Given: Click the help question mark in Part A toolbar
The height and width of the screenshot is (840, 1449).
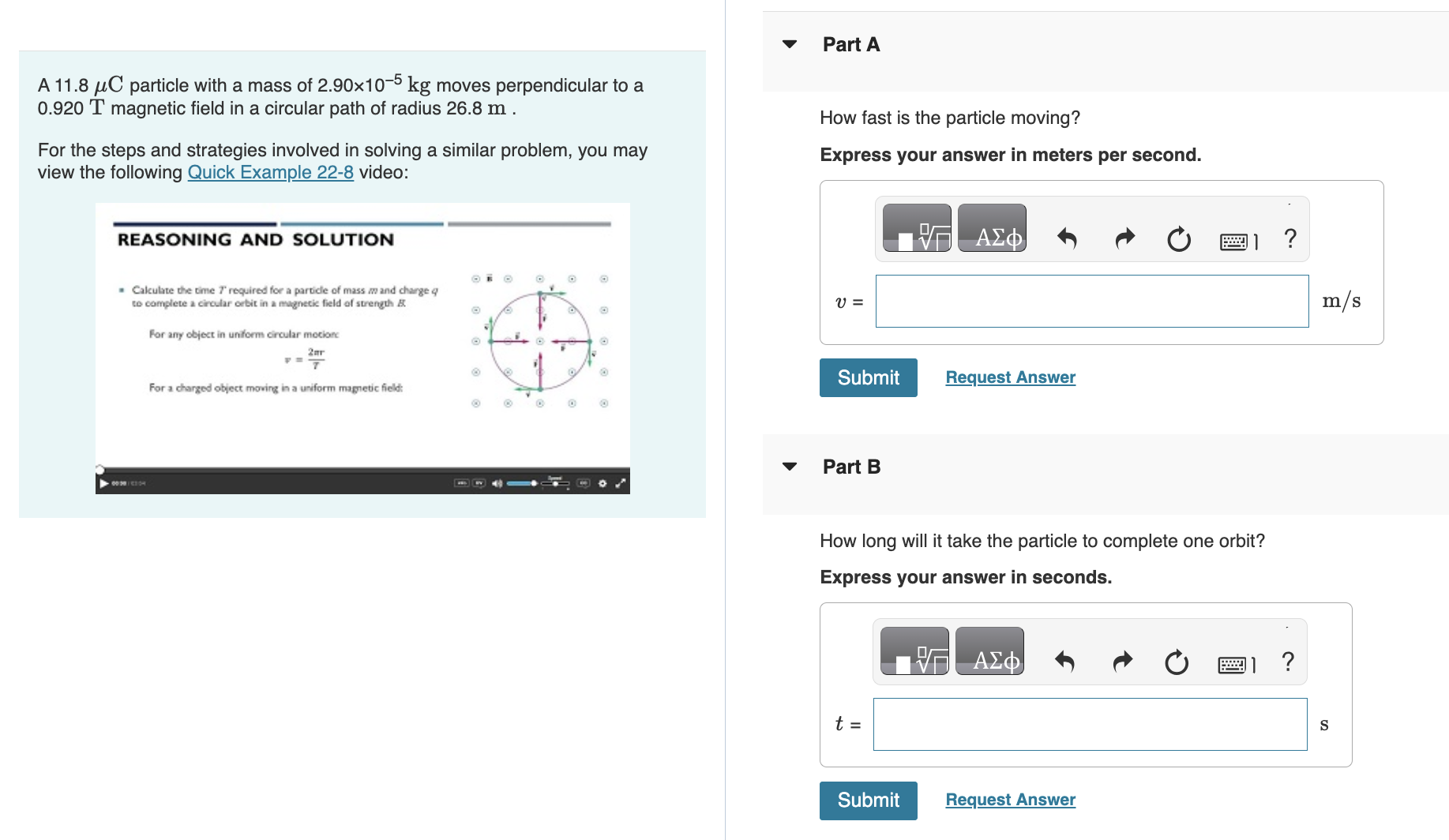Looking at the screenshot, I should coord(1289,238).
